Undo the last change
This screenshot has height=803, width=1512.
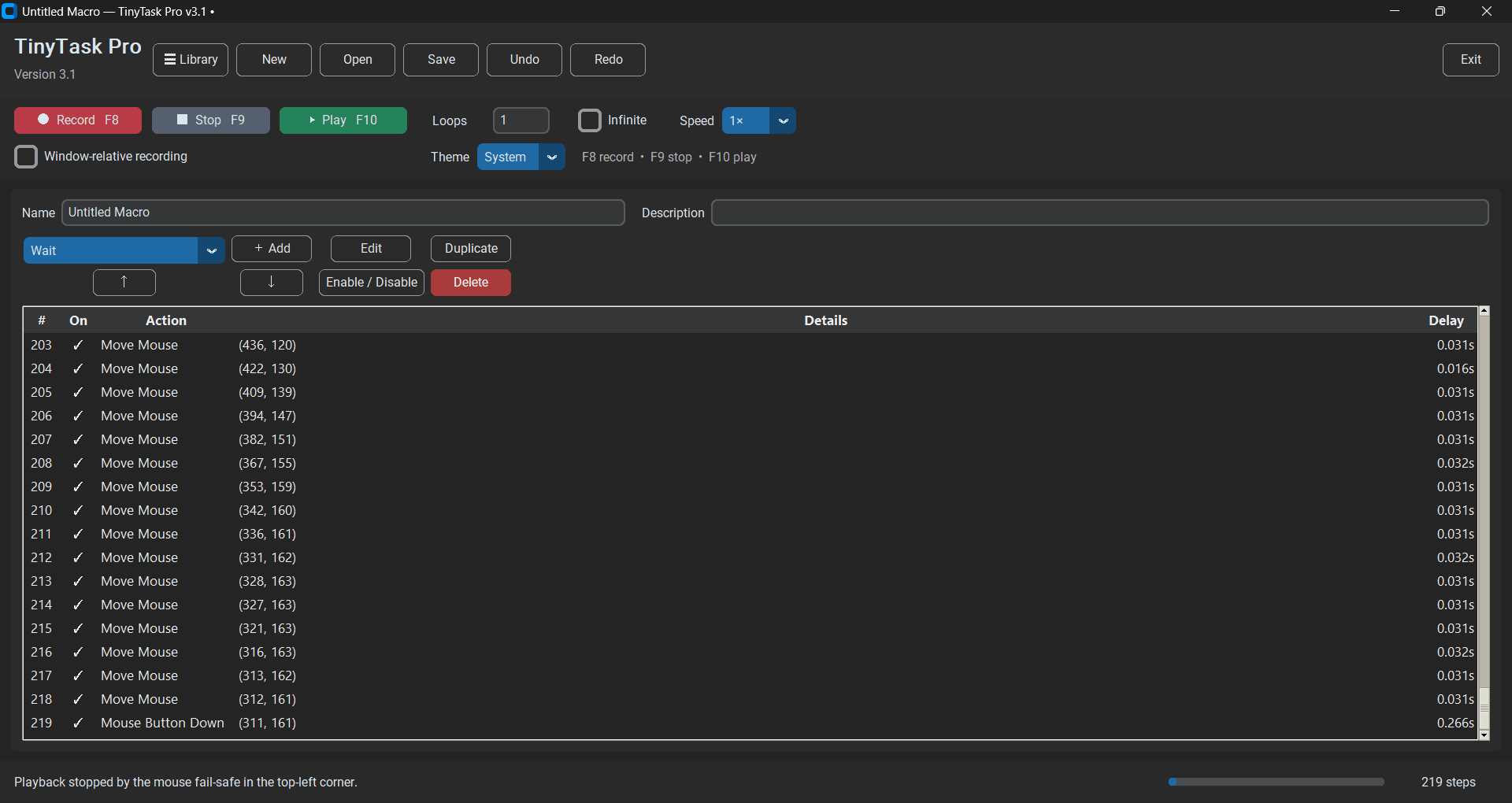click(524, 60)
